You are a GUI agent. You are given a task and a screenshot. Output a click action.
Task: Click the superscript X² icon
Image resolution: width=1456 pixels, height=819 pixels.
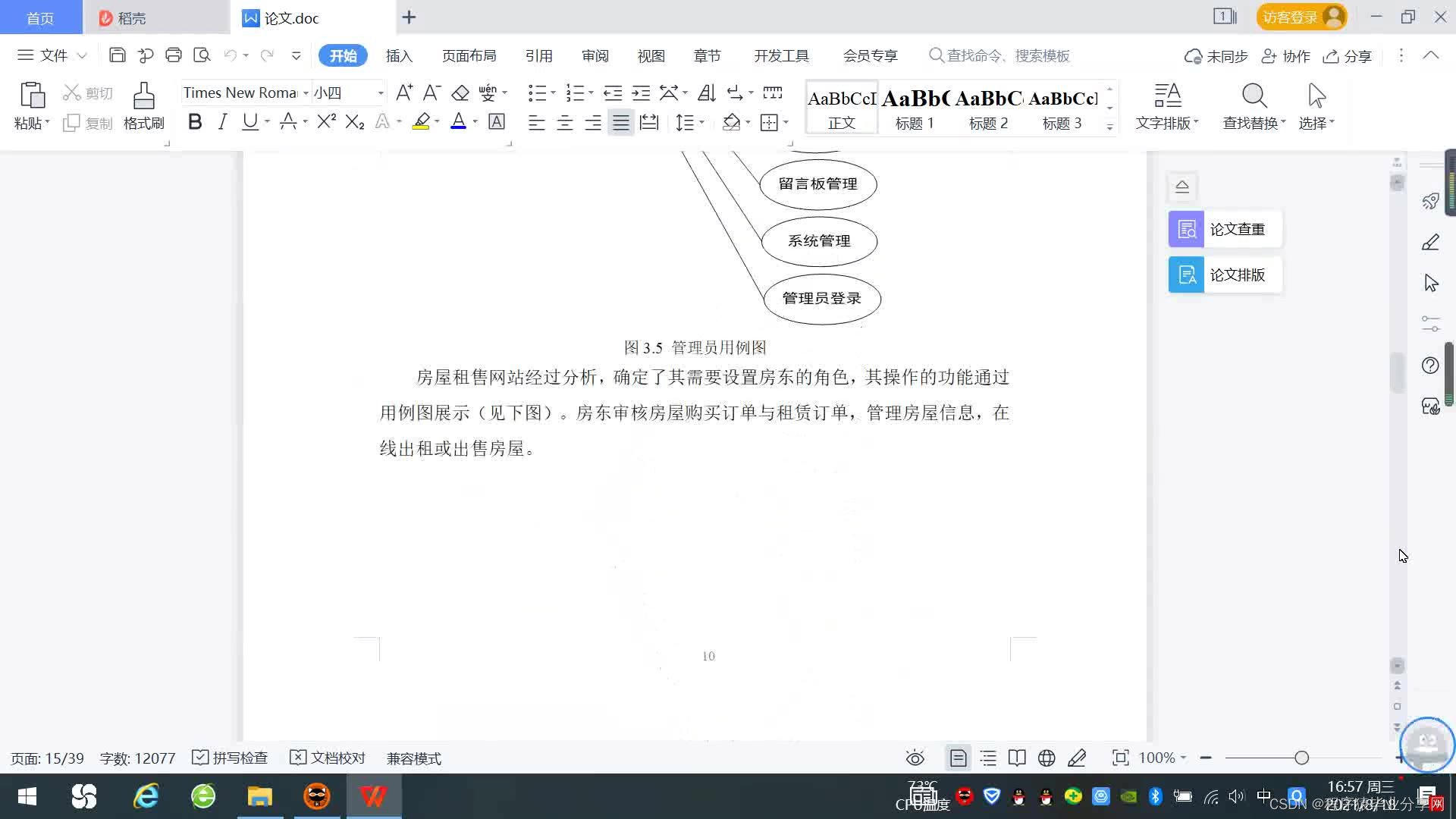[326, 122]
